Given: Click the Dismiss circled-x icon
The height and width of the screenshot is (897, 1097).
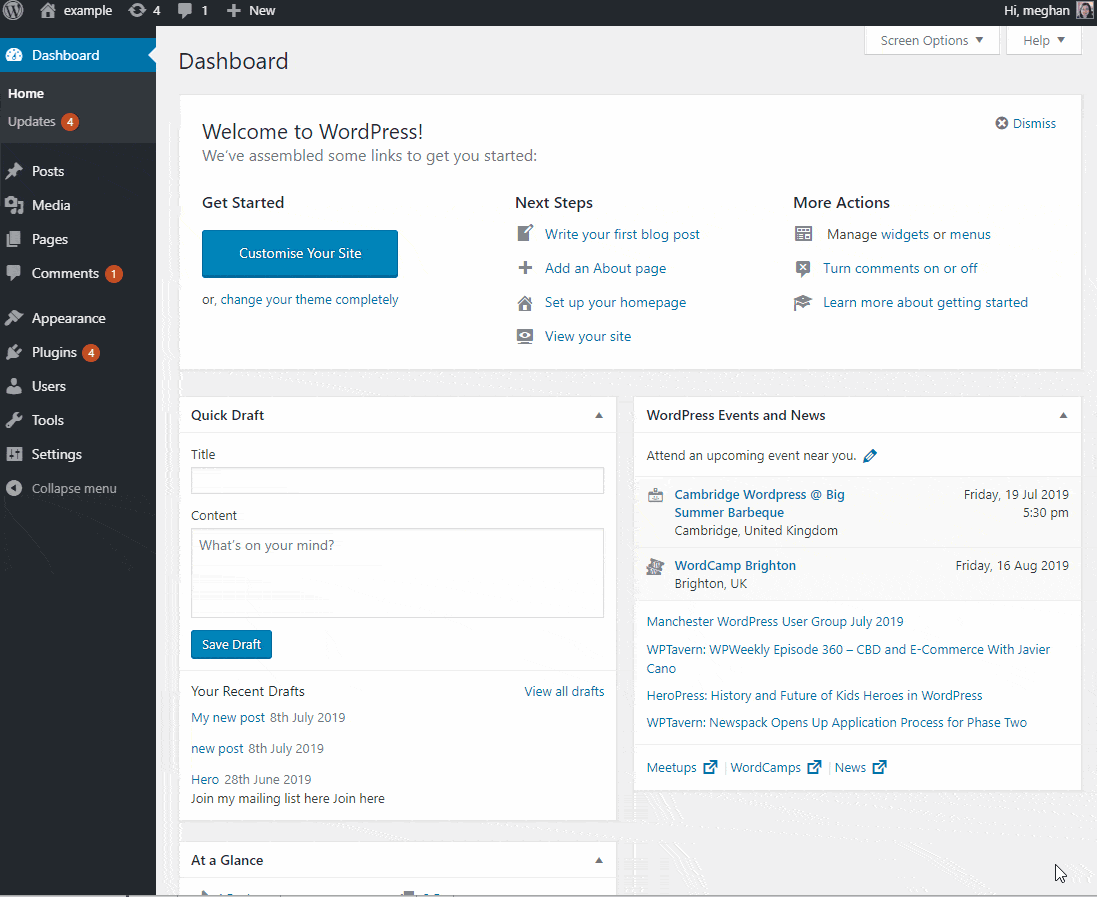Looking at the screenshot, I should pos(1002,123).
